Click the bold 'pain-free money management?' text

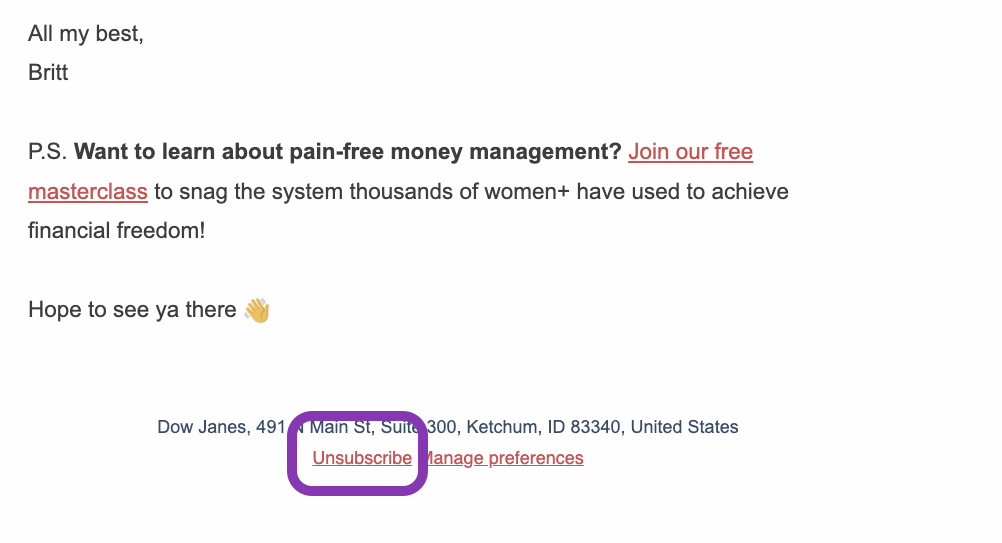(x=455, y=152)
